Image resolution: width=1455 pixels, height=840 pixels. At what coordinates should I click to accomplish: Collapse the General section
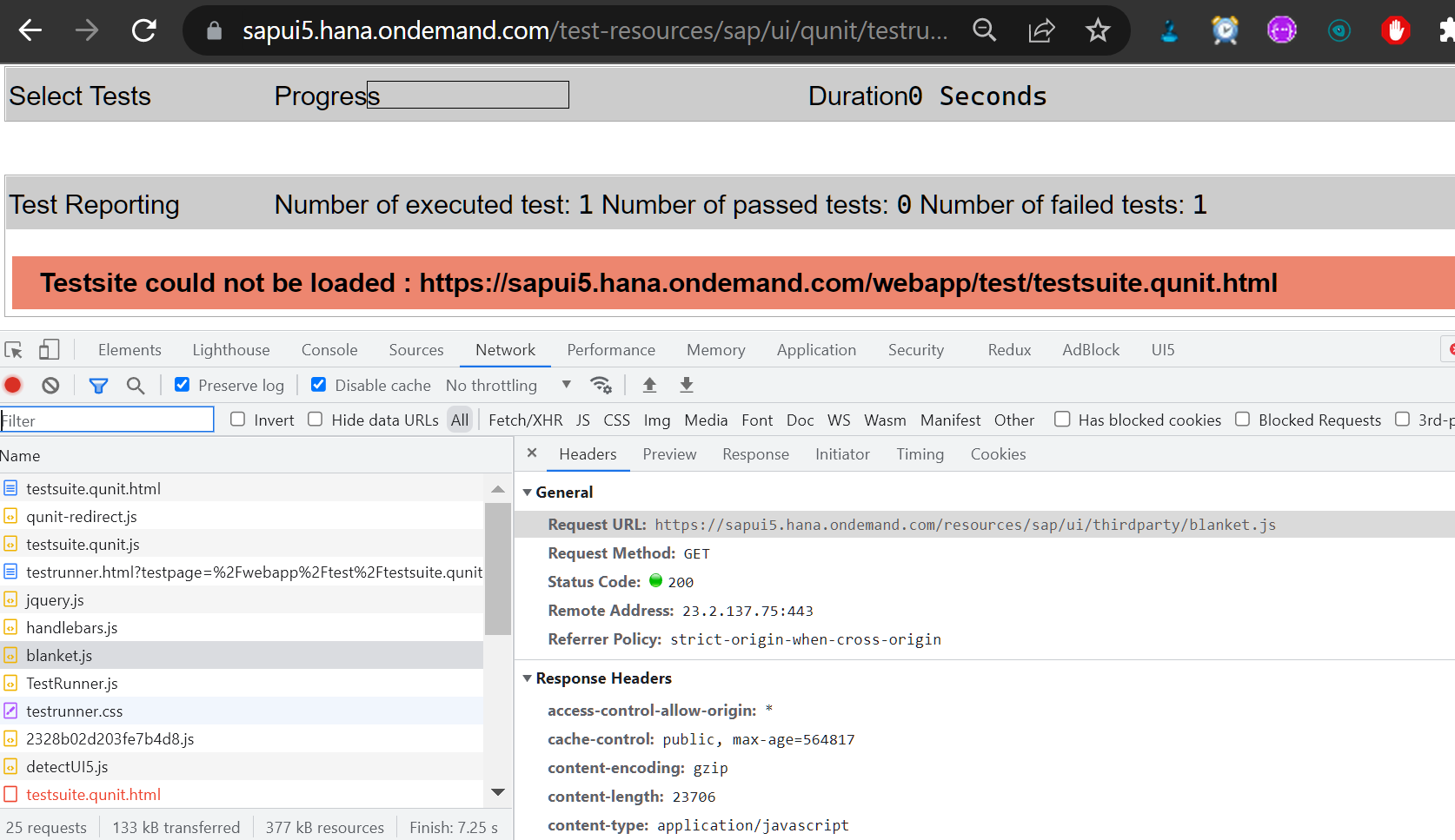[x=527, y=493]
